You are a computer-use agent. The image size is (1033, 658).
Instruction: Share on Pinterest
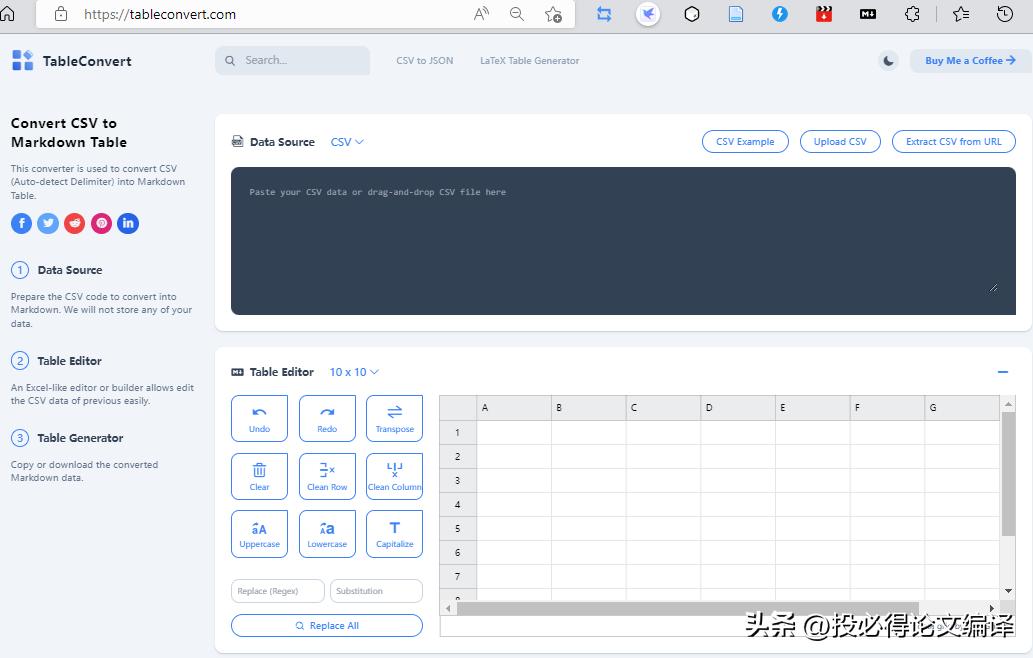coord(101,223)
